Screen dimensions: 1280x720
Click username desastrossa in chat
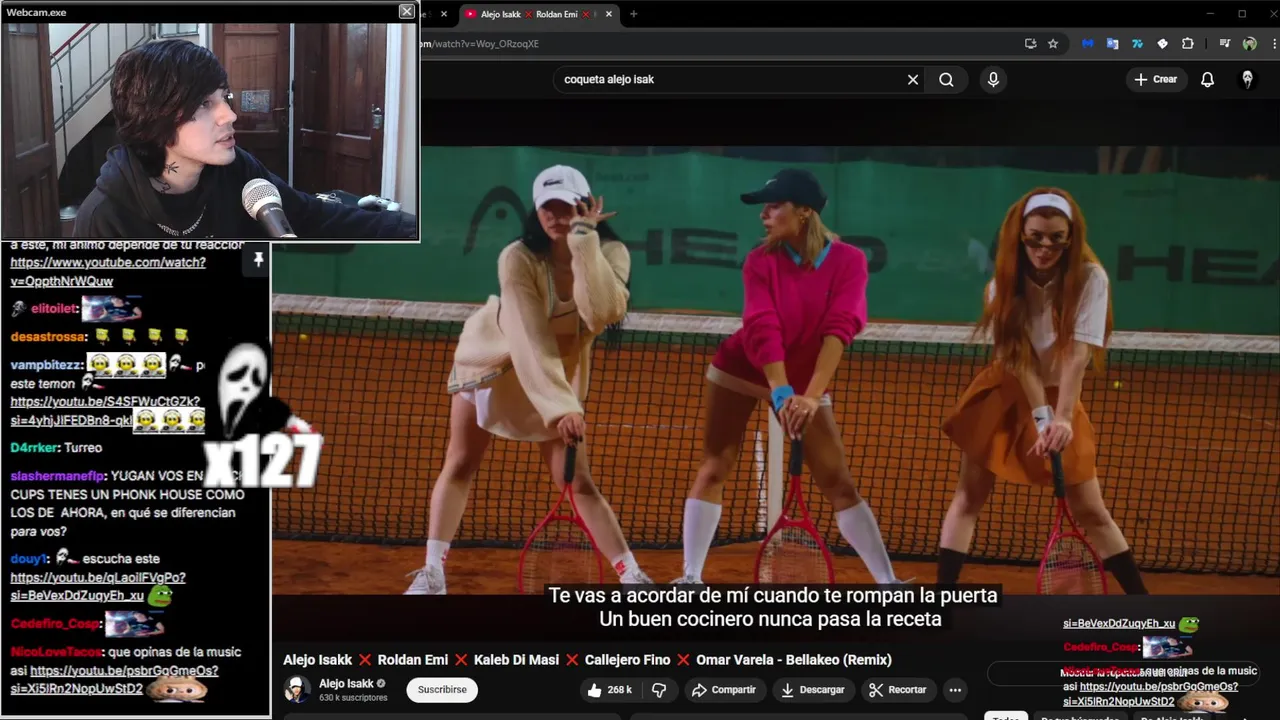pyautogui.click(x=49, y=337)
